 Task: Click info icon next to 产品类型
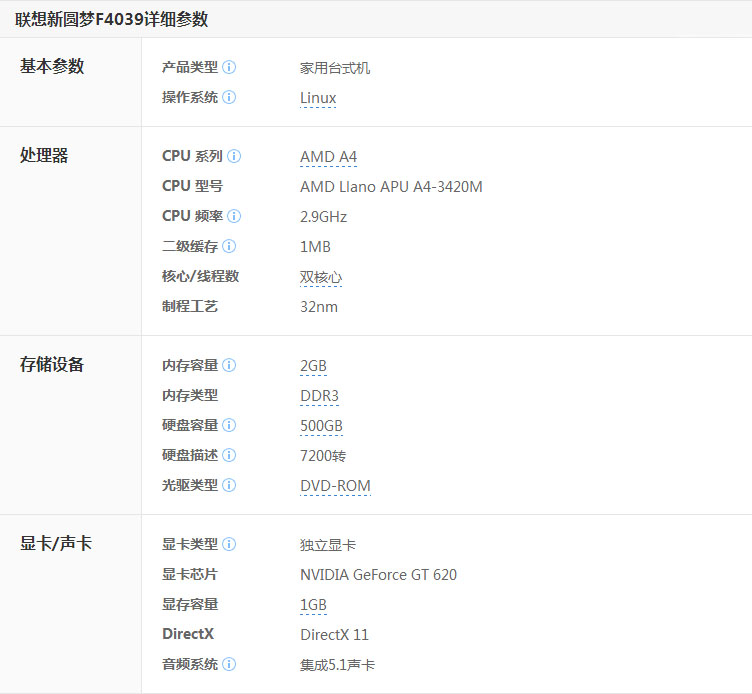click(x=229, y=67)
